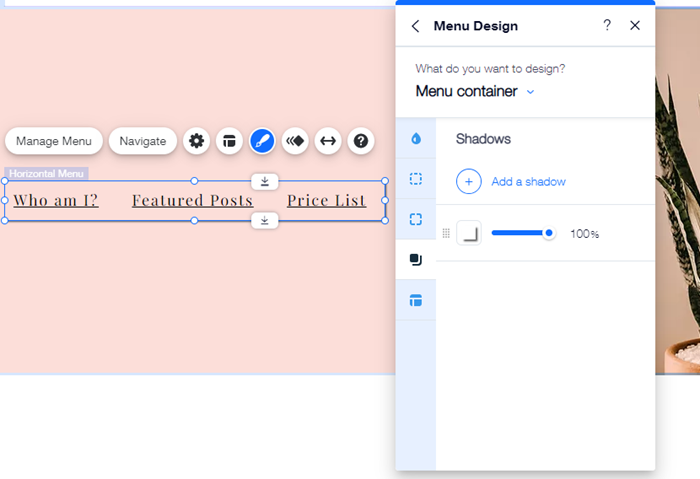
Task: Click the Add a shadow link
Action: point(529,182)
